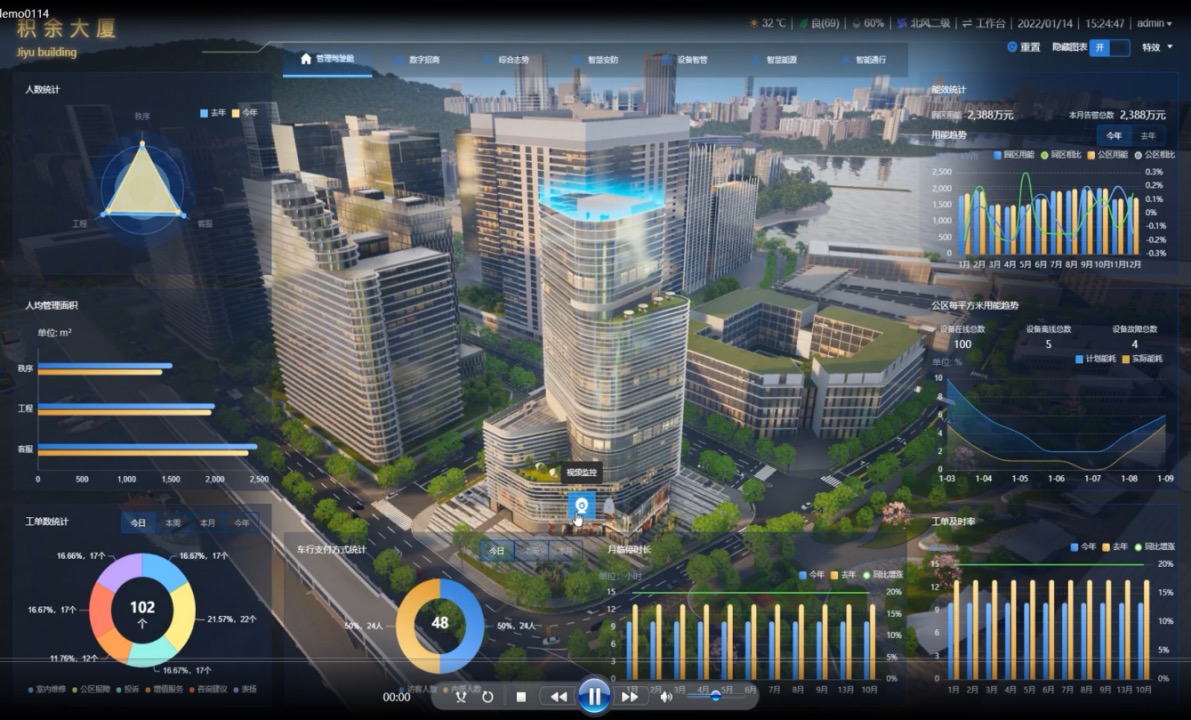Viewport: 1191px width, 720px height.
Task: Open the 管理驾驶舱 tab
Action: (327, 58)
